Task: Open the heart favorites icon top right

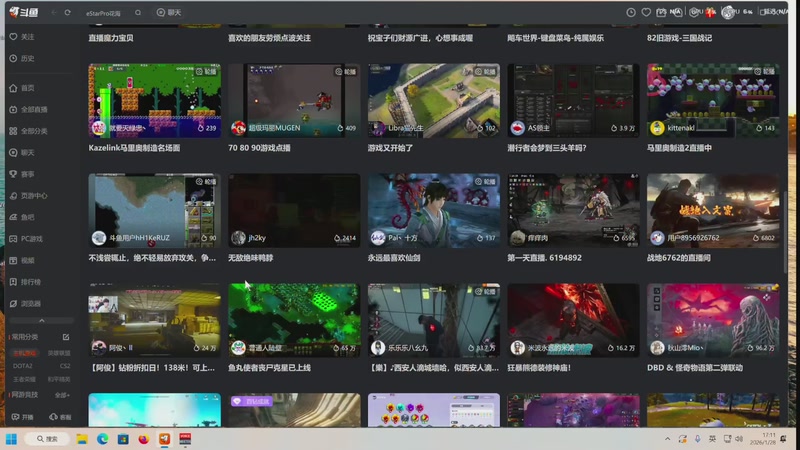Action: tap(646, 12)
